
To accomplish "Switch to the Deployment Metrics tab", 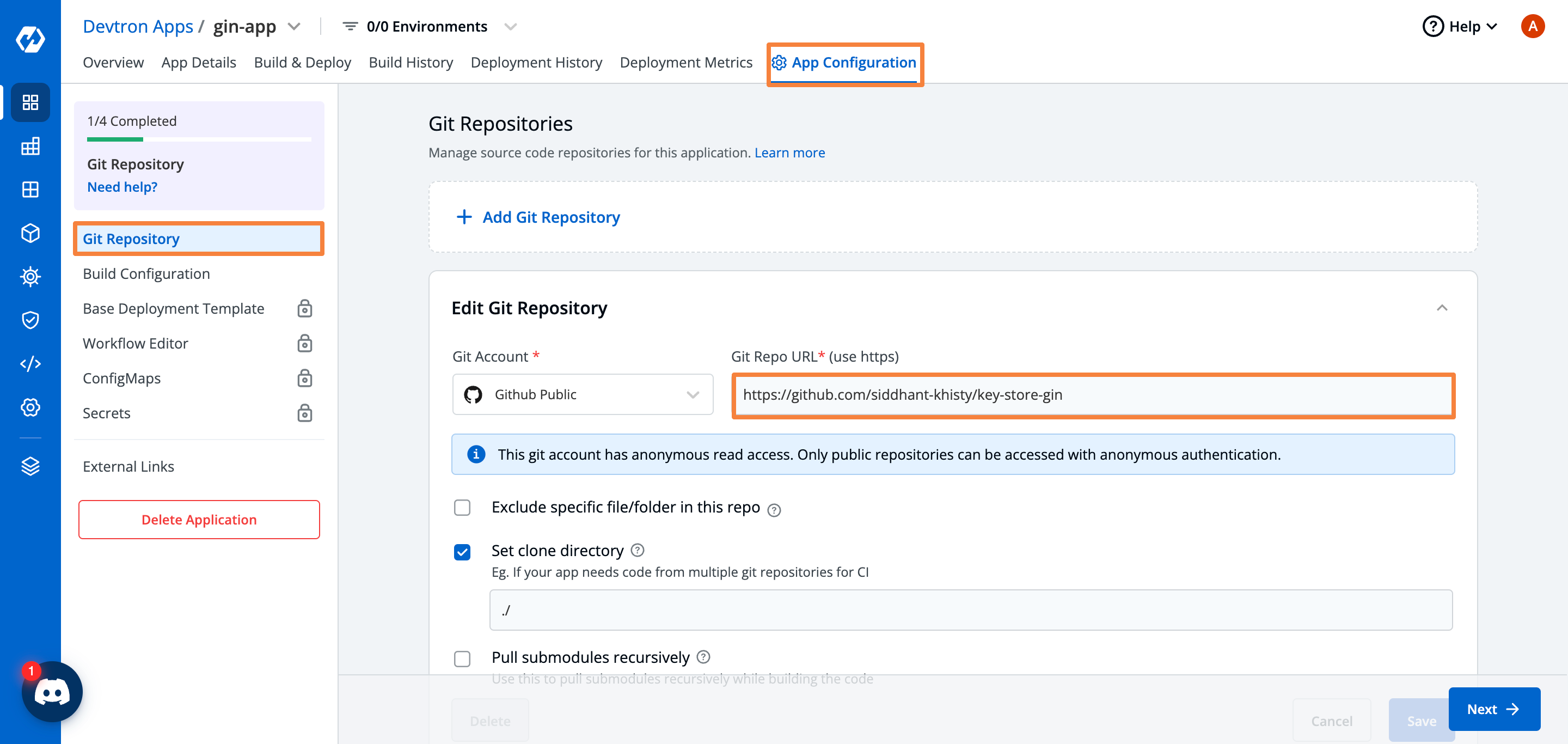I will [x=686, y=62].
